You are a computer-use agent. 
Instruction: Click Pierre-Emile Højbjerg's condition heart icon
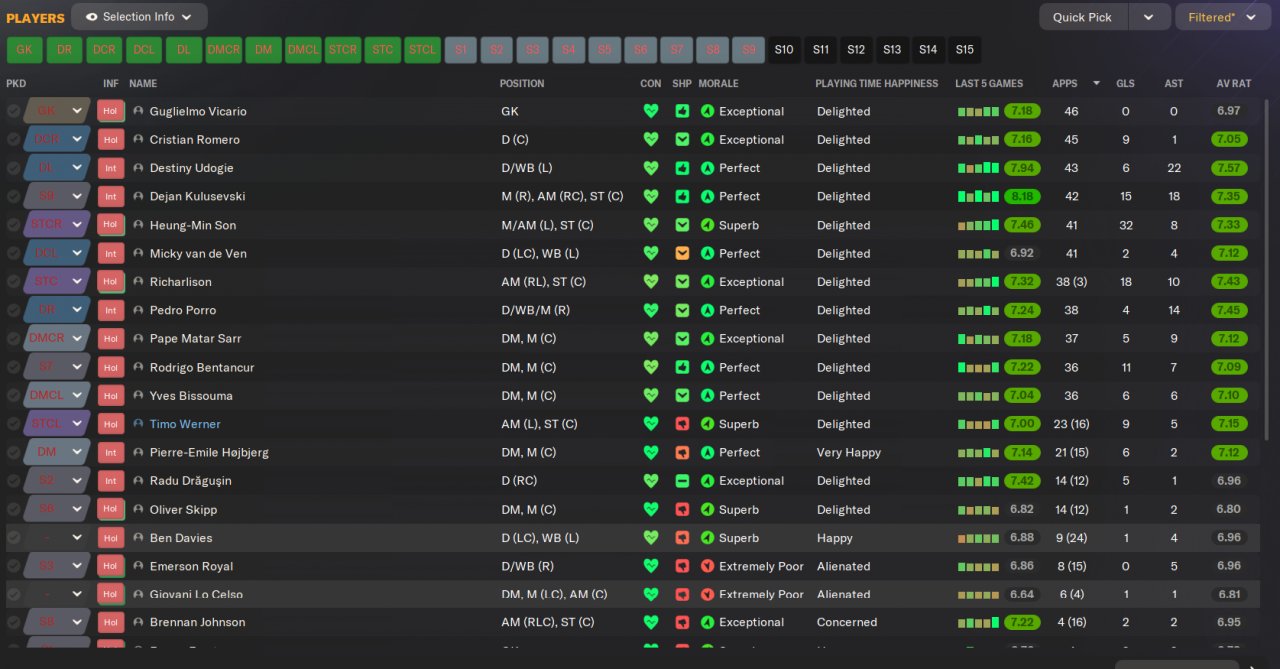(651, 452)
